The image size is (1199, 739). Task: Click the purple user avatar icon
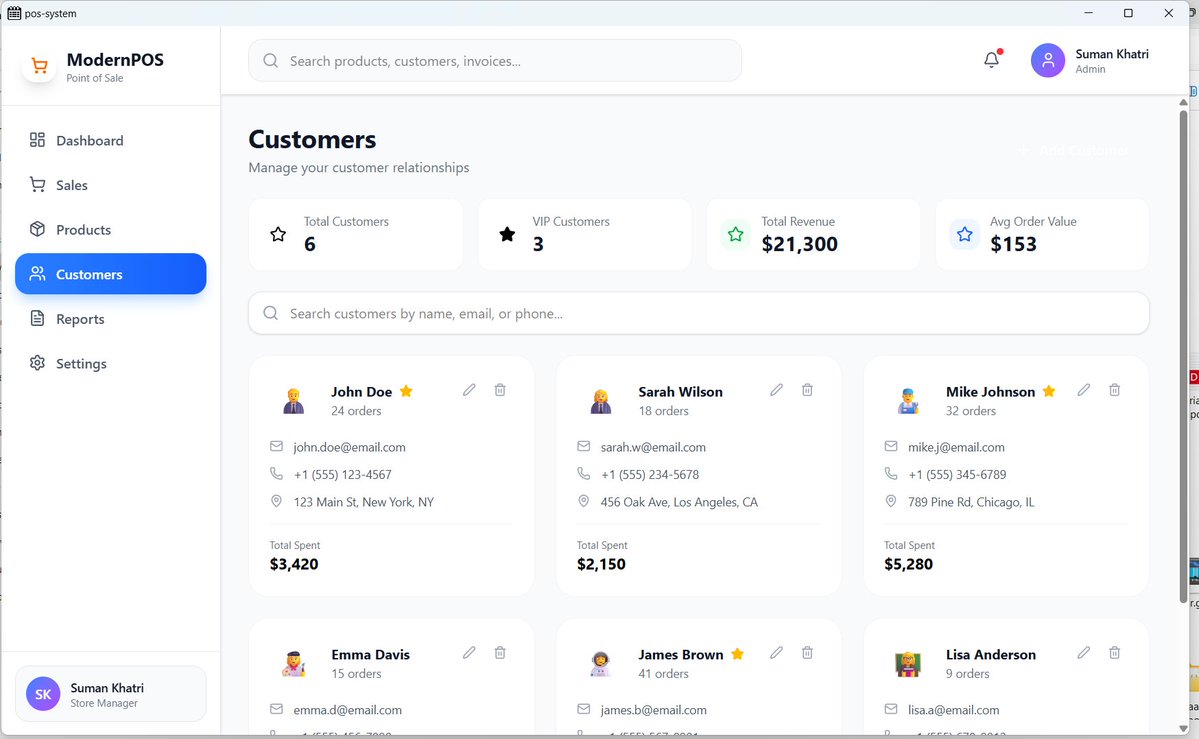[1048, 60]
